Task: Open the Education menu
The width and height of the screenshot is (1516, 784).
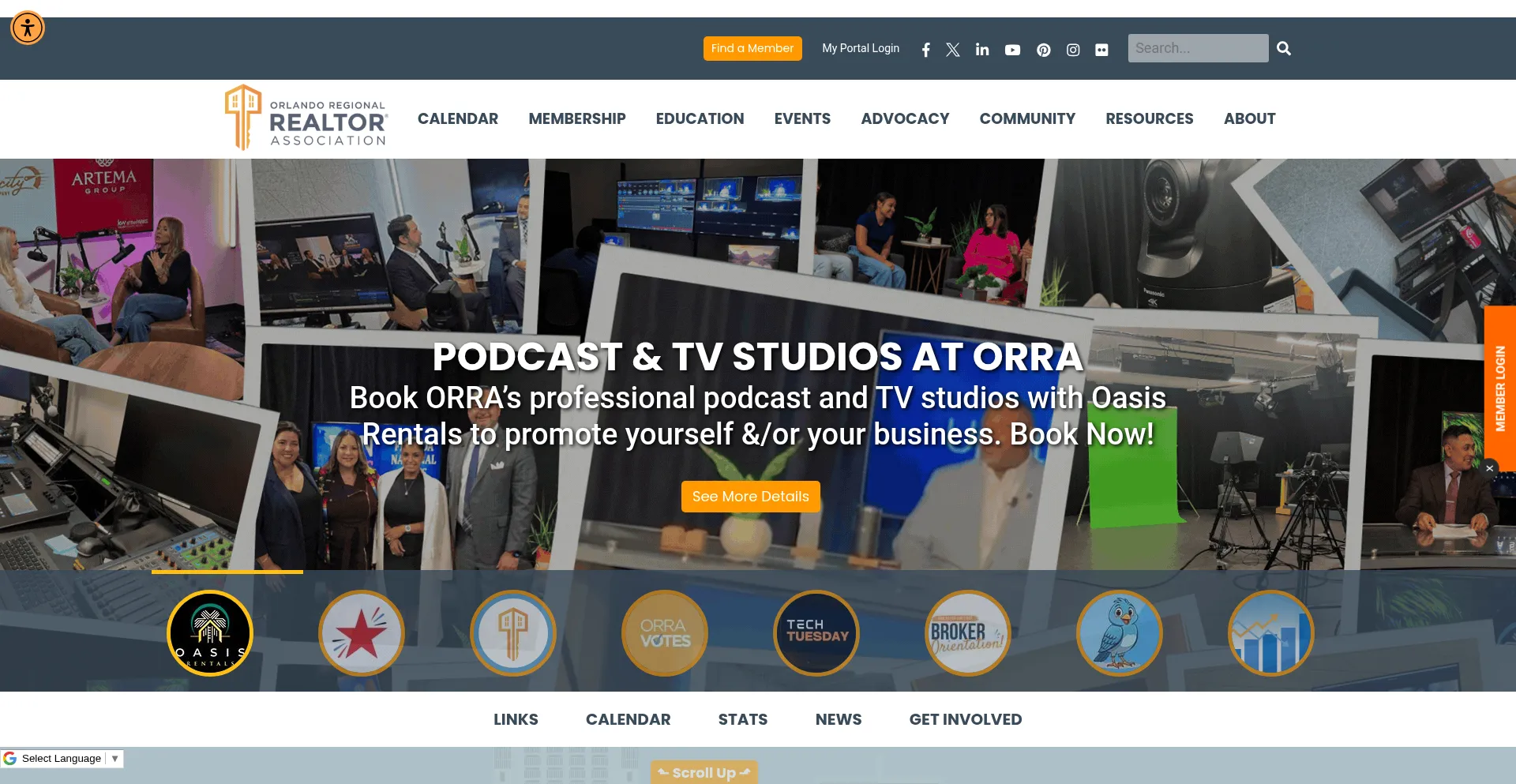Action: (x=700, y=118)
